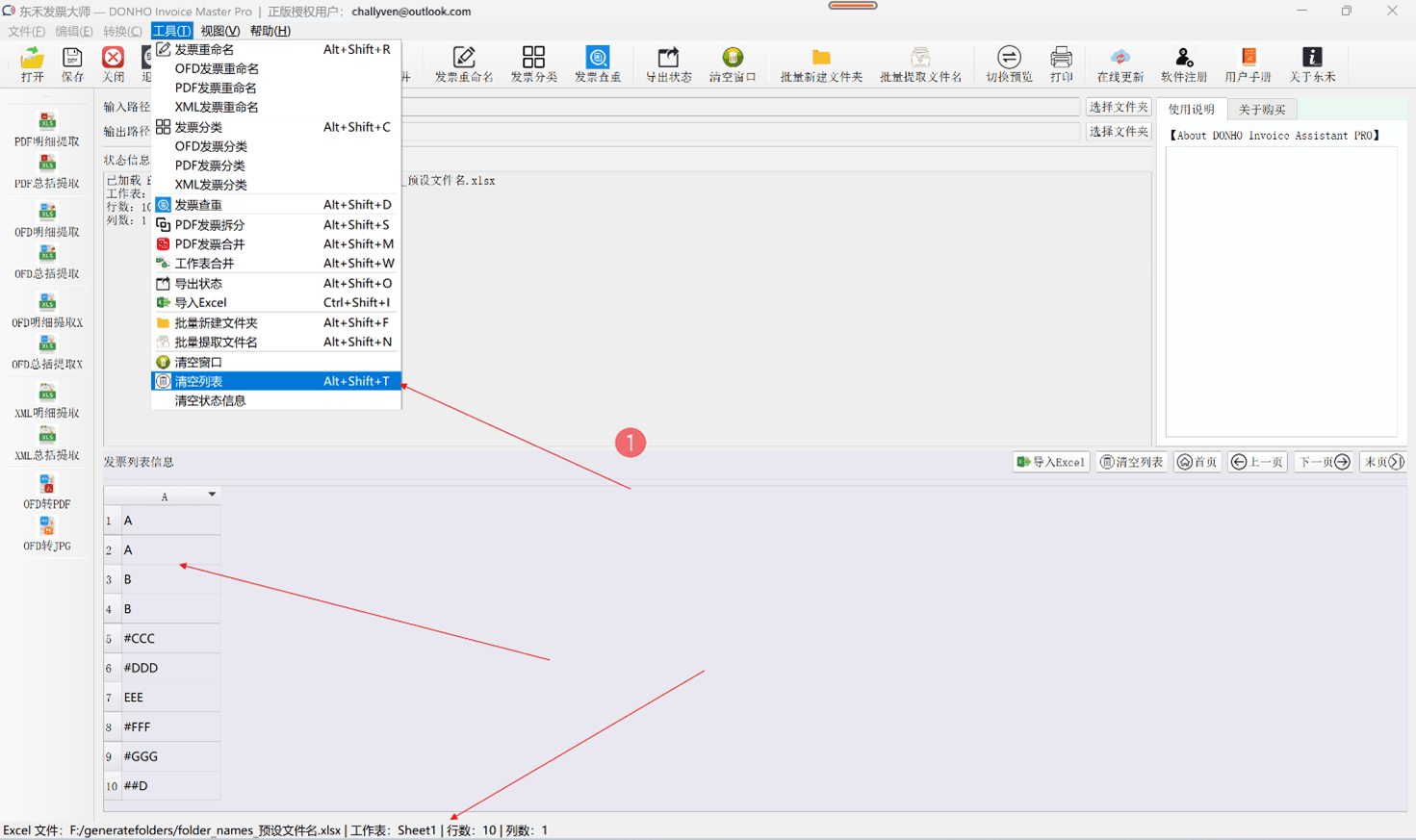The height and width of the screenshot is (840, 1416).
Task: Click the 在线更新 cloud icon
Action: pos(1120,64)
